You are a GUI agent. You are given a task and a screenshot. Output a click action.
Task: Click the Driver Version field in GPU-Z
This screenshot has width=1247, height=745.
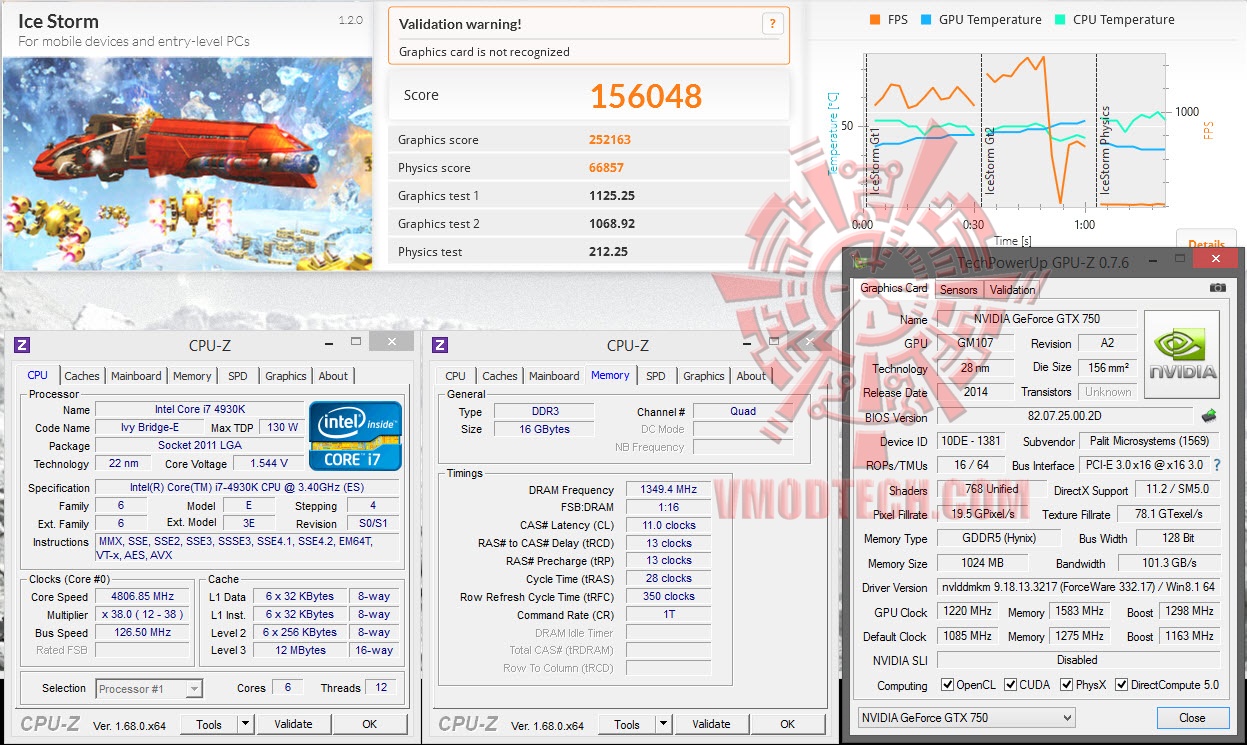1078,587
